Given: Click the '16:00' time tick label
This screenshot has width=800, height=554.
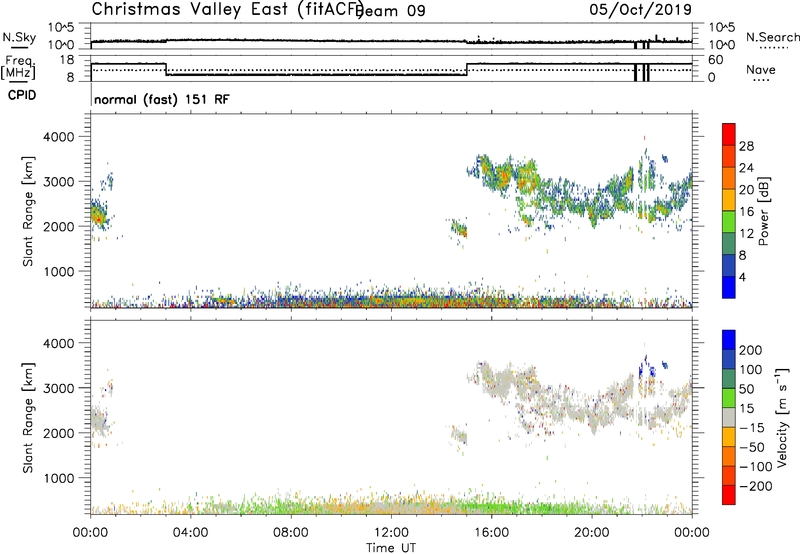Looking at the screenshot, I should pos(491,533).
